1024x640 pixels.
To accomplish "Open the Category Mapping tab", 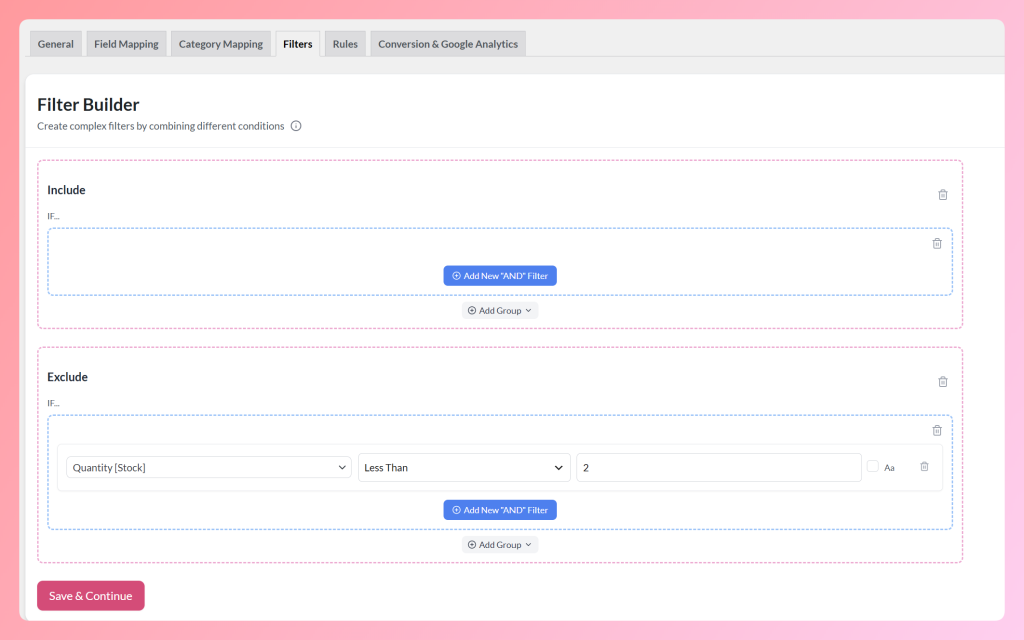I will coord(221,44).
